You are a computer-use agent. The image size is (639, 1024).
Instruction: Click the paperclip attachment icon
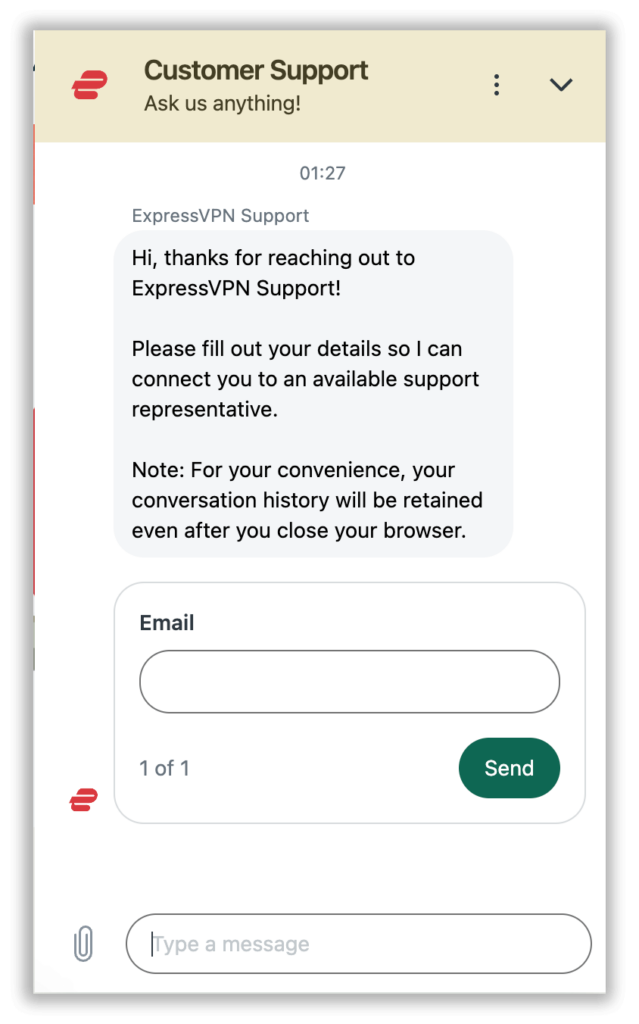84,943
